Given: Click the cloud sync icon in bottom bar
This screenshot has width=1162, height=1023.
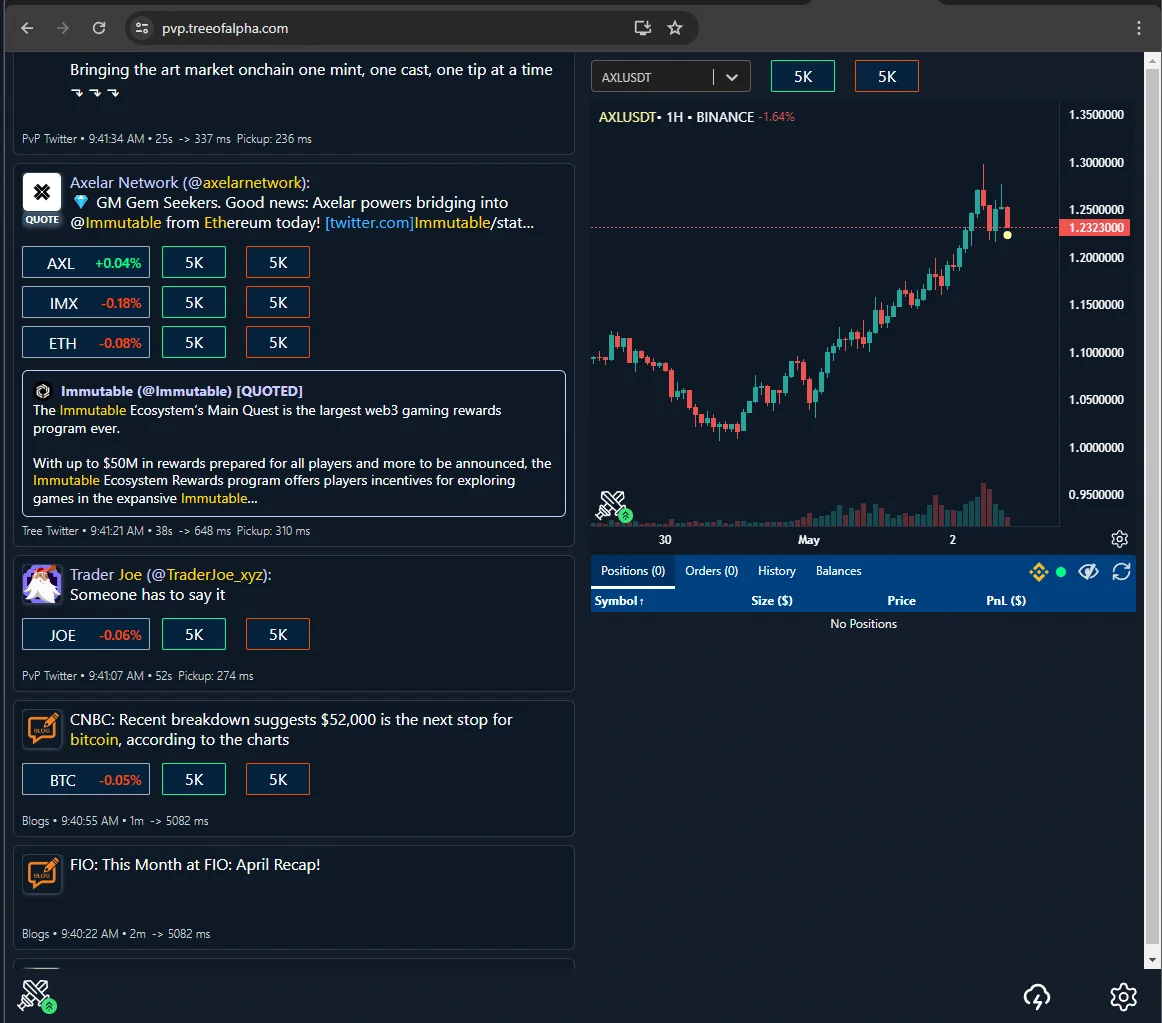Looking at the screenshot, I should coord(1037,997).
